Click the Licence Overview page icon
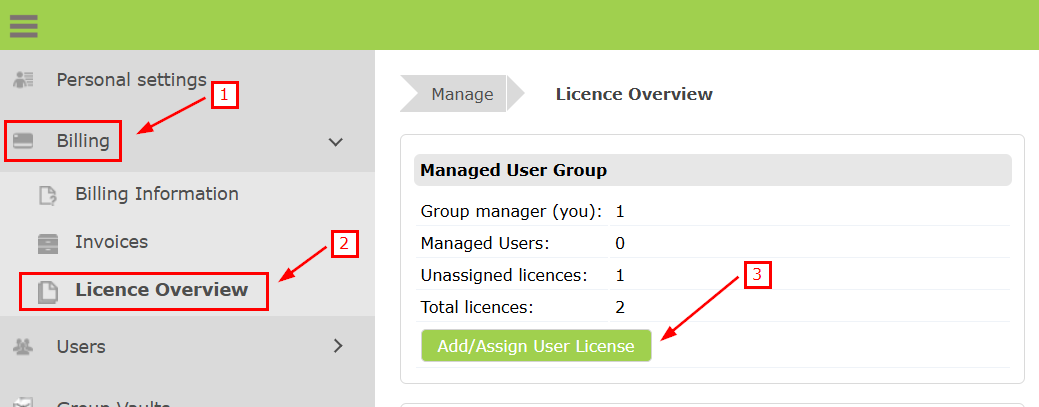Image resolution: width=1039 pixels, height=407 pixels. pyautogui.click(x=48, y=291)
